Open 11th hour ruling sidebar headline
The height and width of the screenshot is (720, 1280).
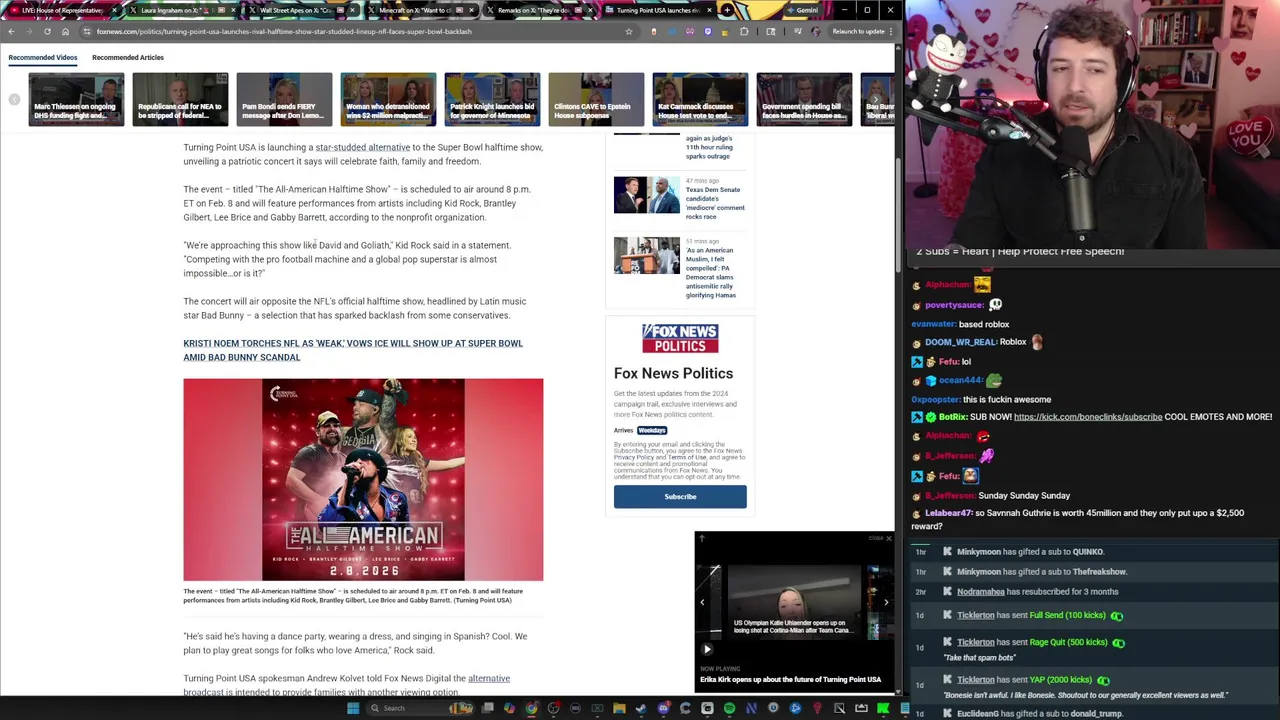(x=708, y=148)
